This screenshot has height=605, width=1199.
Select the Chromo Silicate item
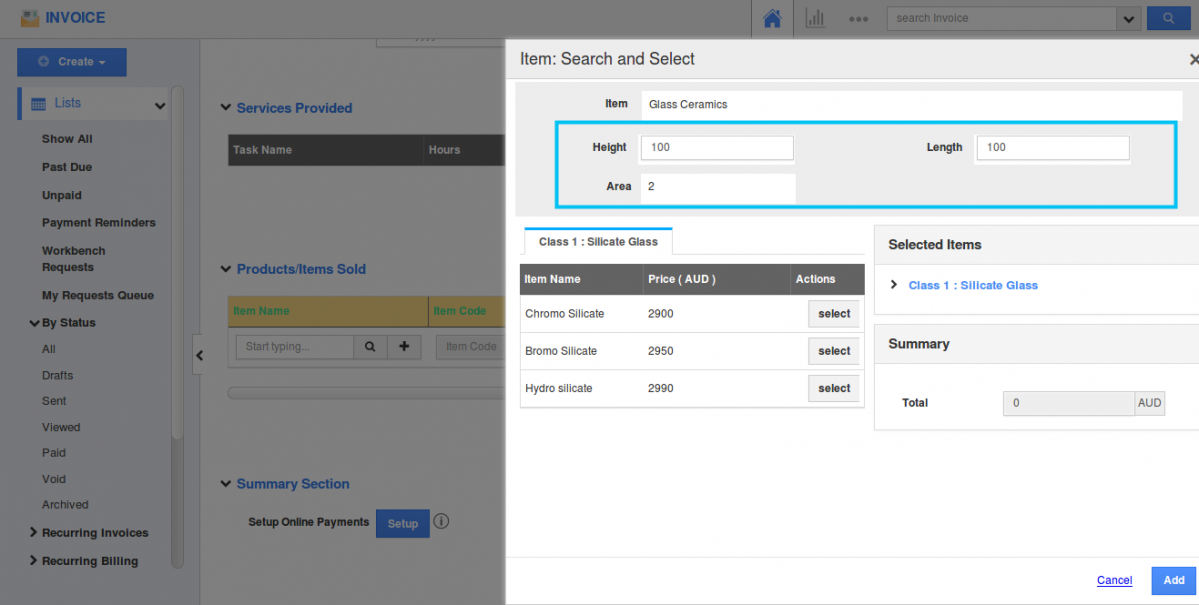pyautogui.click(x=833, y=314)
